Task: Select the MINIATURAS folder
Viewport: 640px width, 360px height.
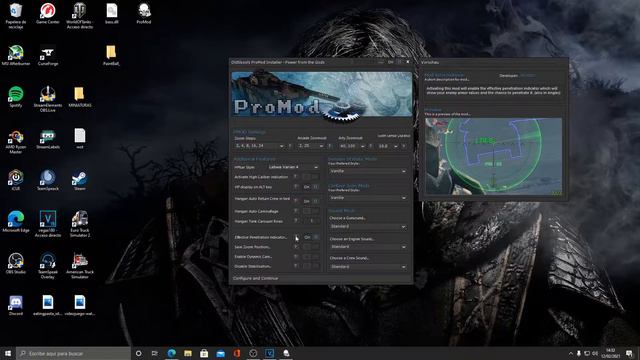Action: click(x=80, y=97)
